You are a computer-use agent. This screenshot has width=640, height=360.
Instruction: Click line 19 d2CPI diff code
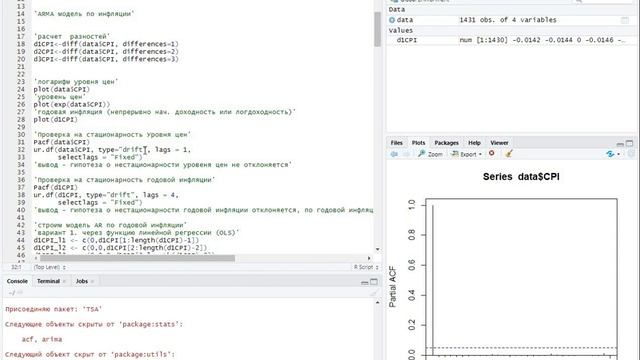(x=106, y=51)
